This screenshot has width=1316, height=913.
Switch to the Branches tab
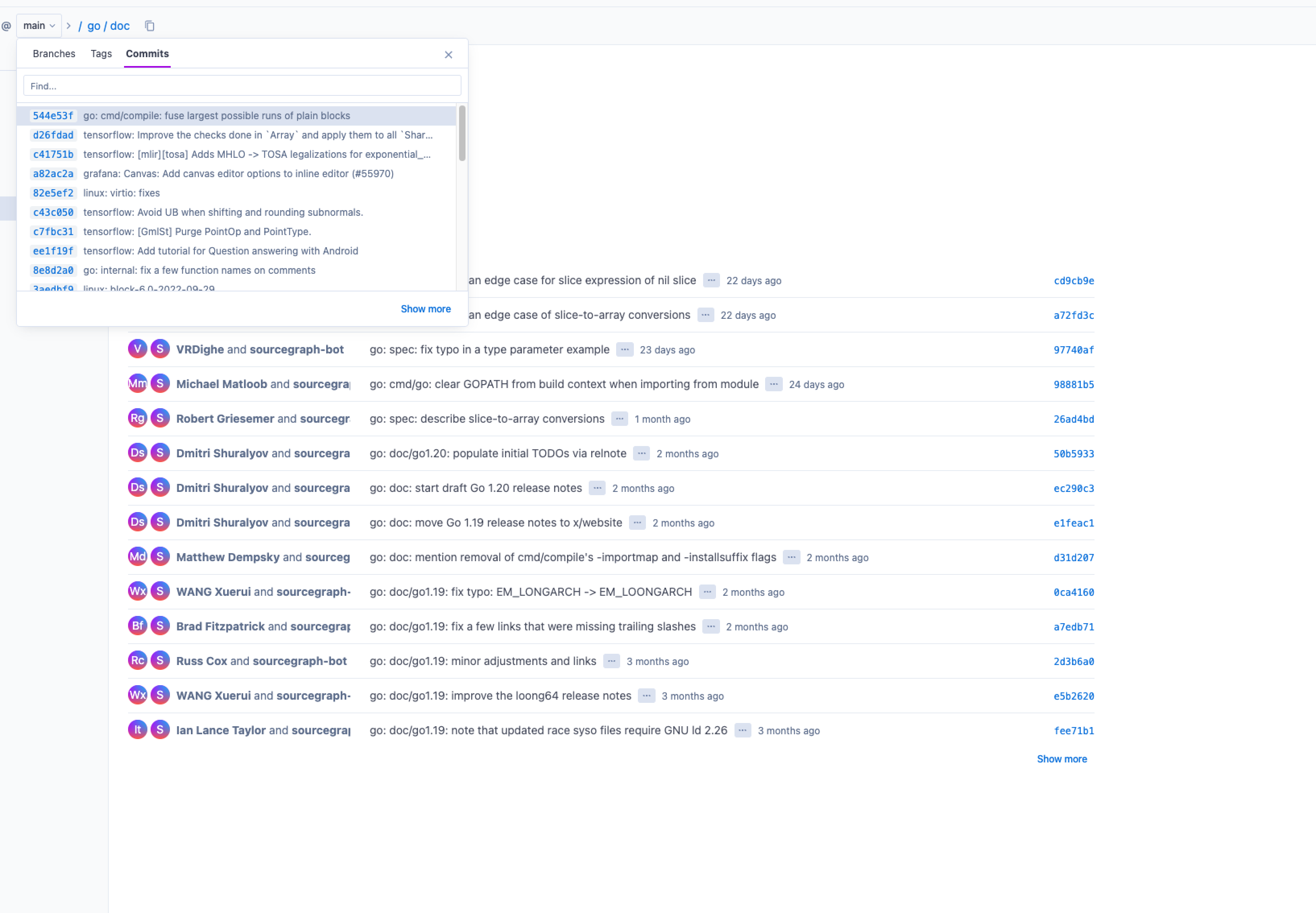54,54
